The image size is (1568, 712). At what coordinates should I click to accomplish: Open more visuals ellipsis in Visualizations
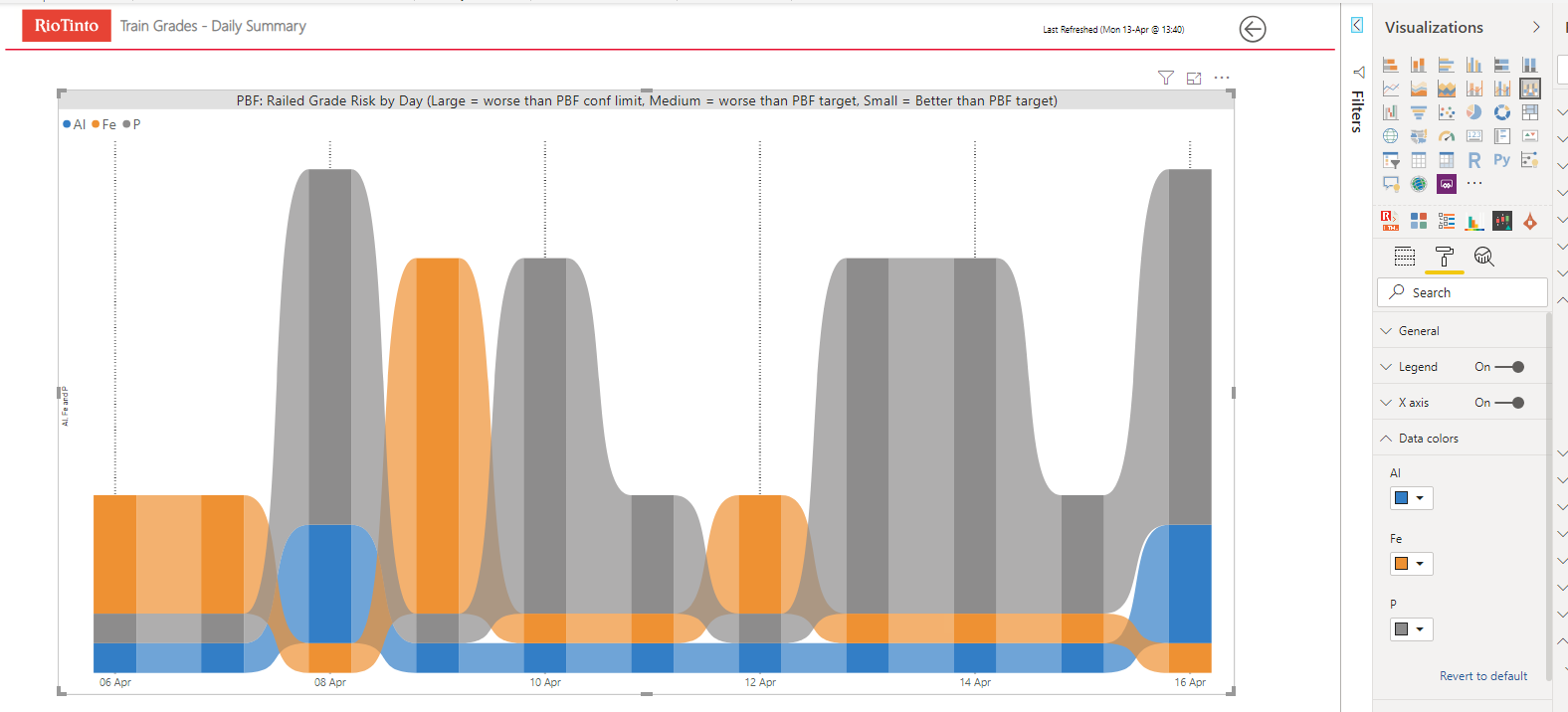[1474, 183]
